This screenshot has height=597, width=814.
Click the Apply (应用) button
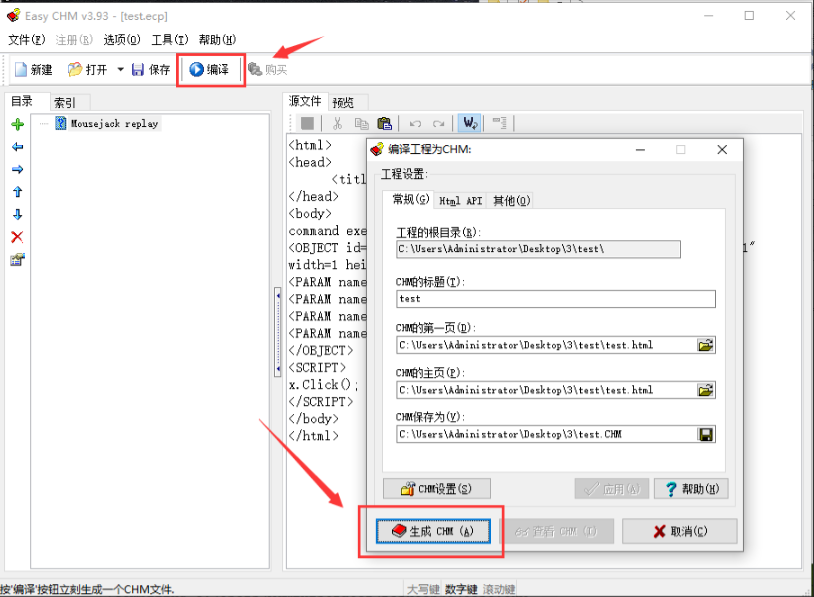(612, 489)
